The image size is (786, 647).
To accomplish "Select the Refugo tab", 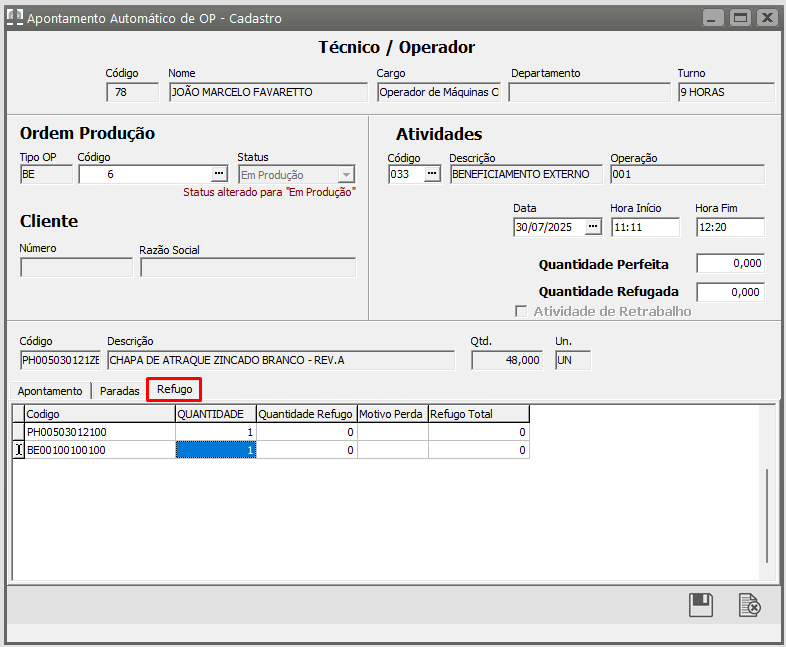I will [x=175, y=389].
